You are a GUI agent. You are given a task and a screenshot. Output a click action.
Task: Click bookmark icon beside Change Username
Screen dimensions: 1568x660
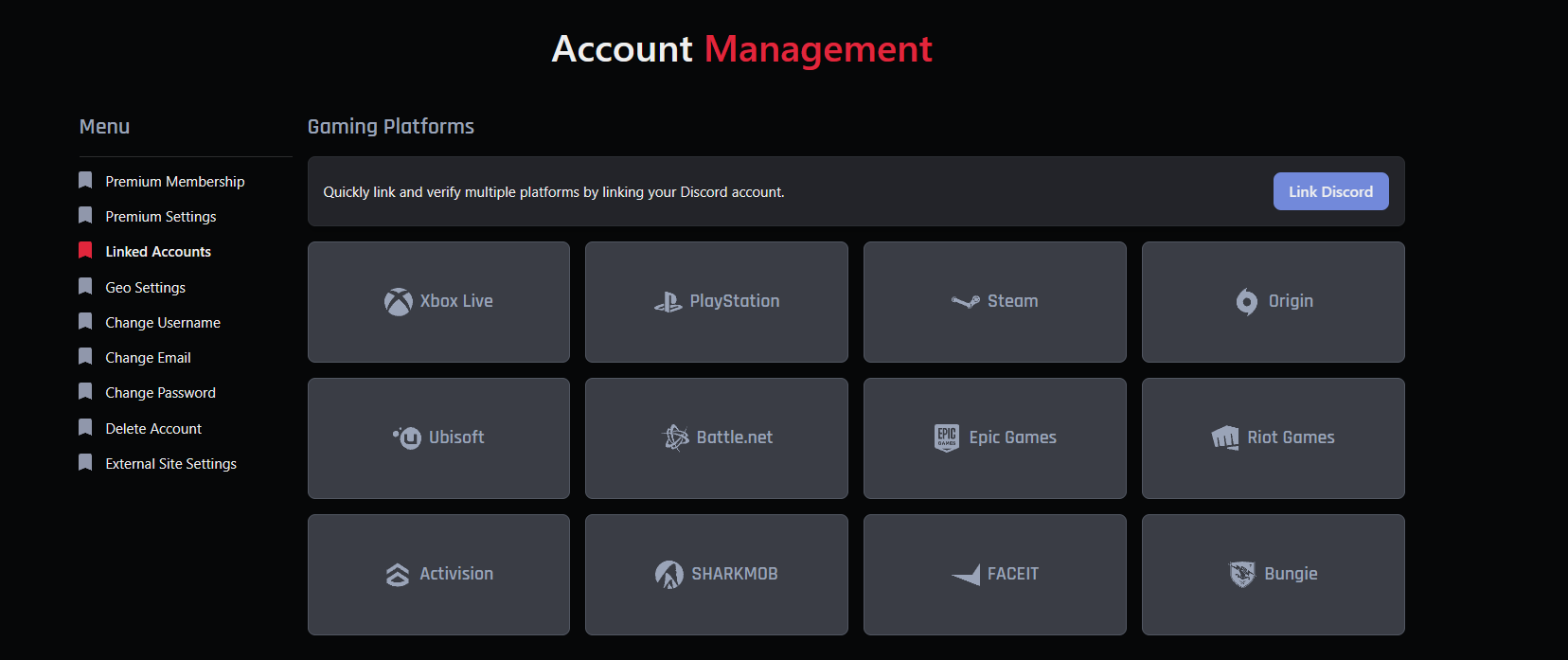pyautogui.click(x=85, y=321)
